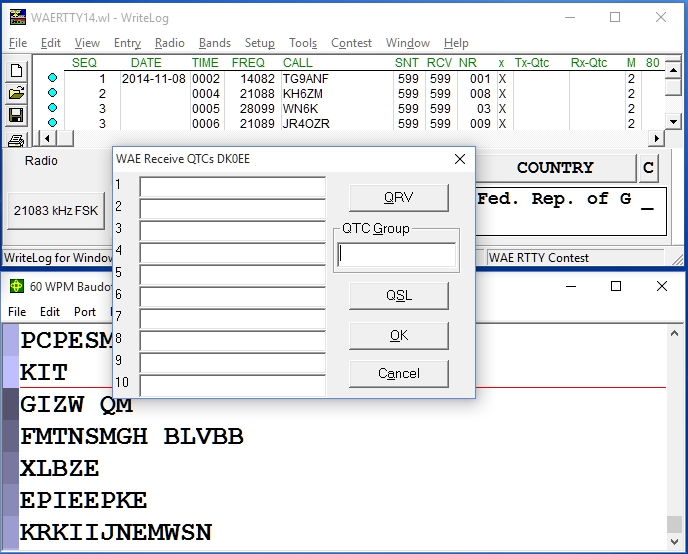
Task: Click the CALL column header
Action: [x=297, y=63]
